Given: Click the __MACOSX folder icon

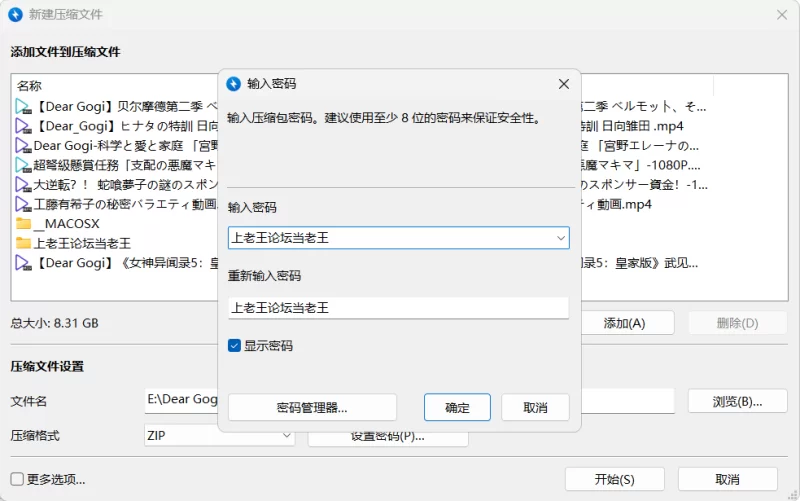Looking at the screenshot, I should point(24,223).
